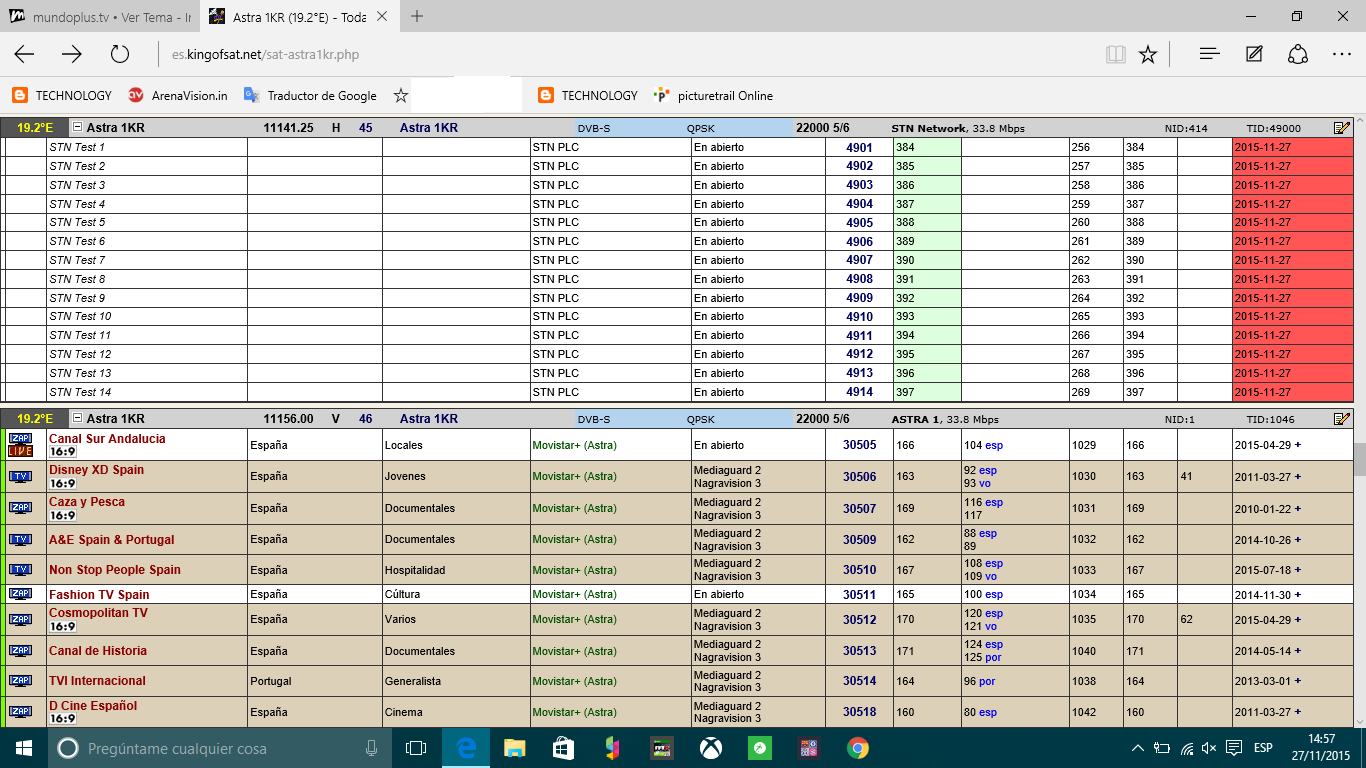This screenshot has height=768, width=1366.
Task: Click the clock showing 14:57
Action: tap(1321, 740)
